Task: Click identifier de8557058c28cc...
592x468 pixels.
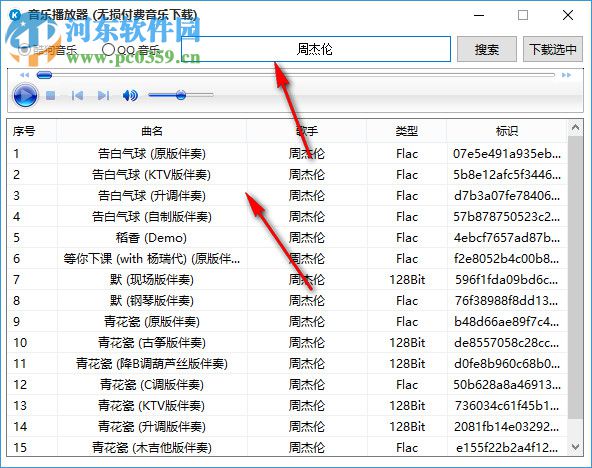Action: click(507, 343)
